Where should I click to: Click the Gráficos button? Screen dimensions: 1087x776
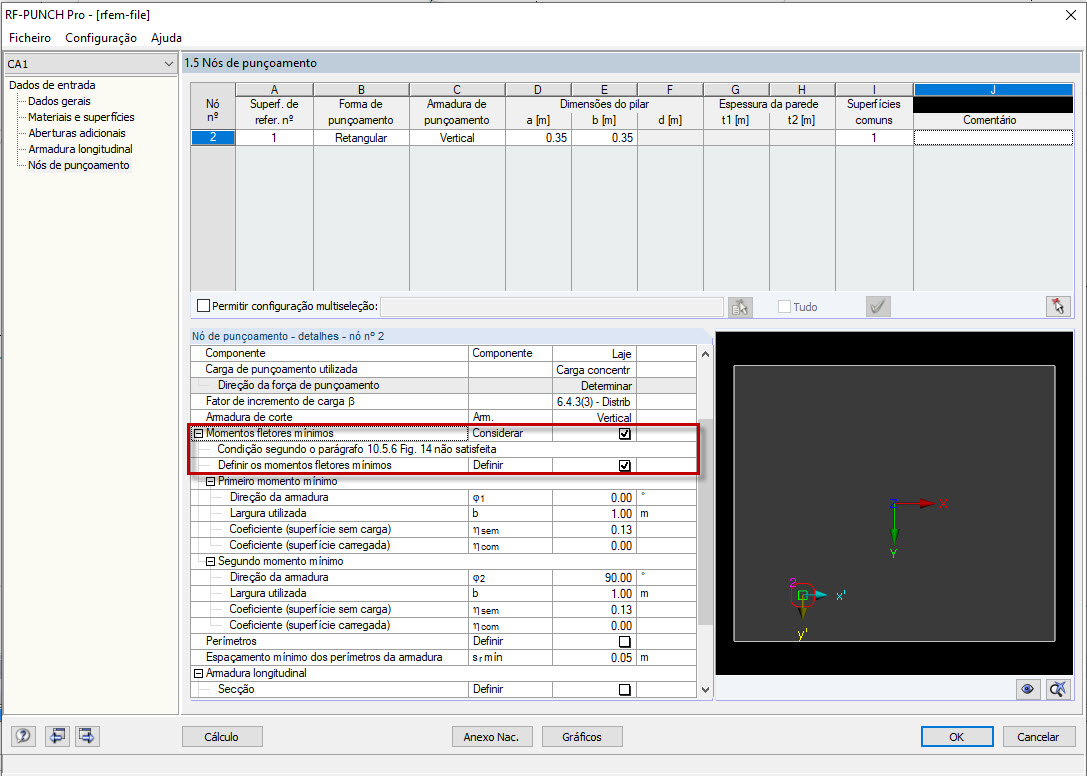(582, 736)
